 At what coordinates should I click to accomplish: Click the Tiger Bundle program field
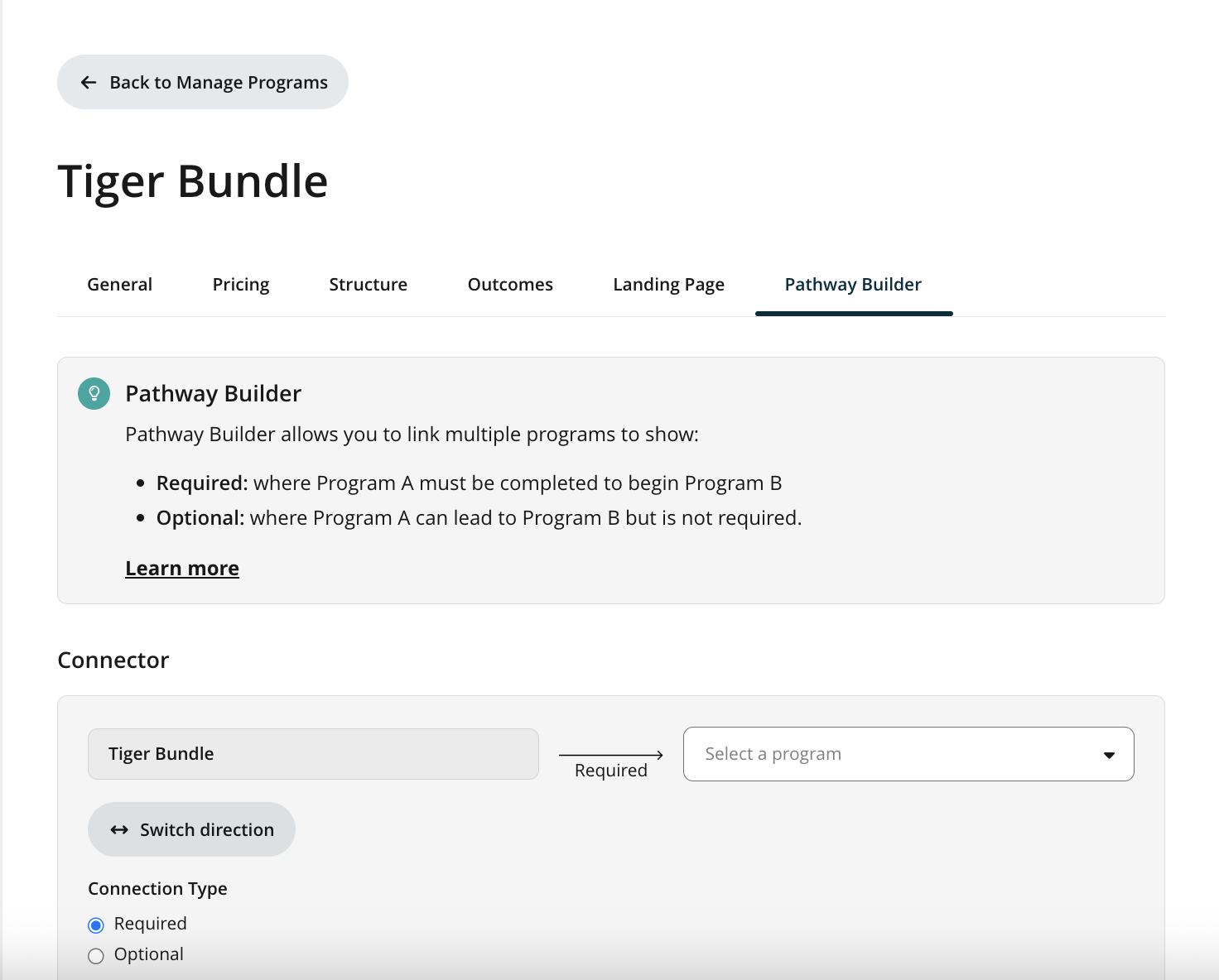[x=313, y=754]
